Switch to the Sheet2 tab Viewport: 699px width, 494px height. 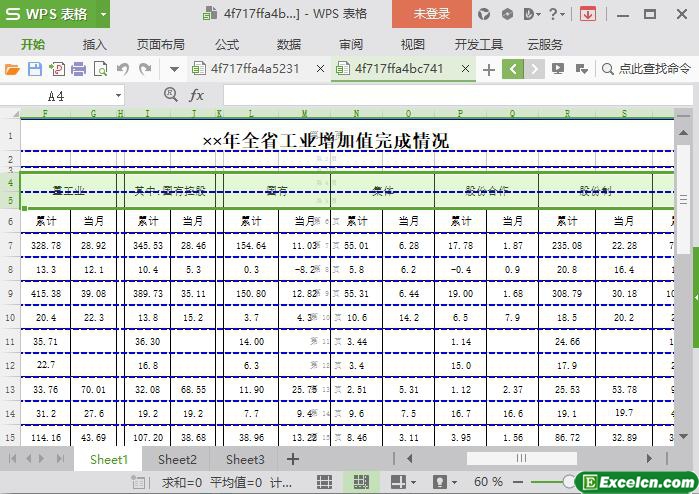177,459
